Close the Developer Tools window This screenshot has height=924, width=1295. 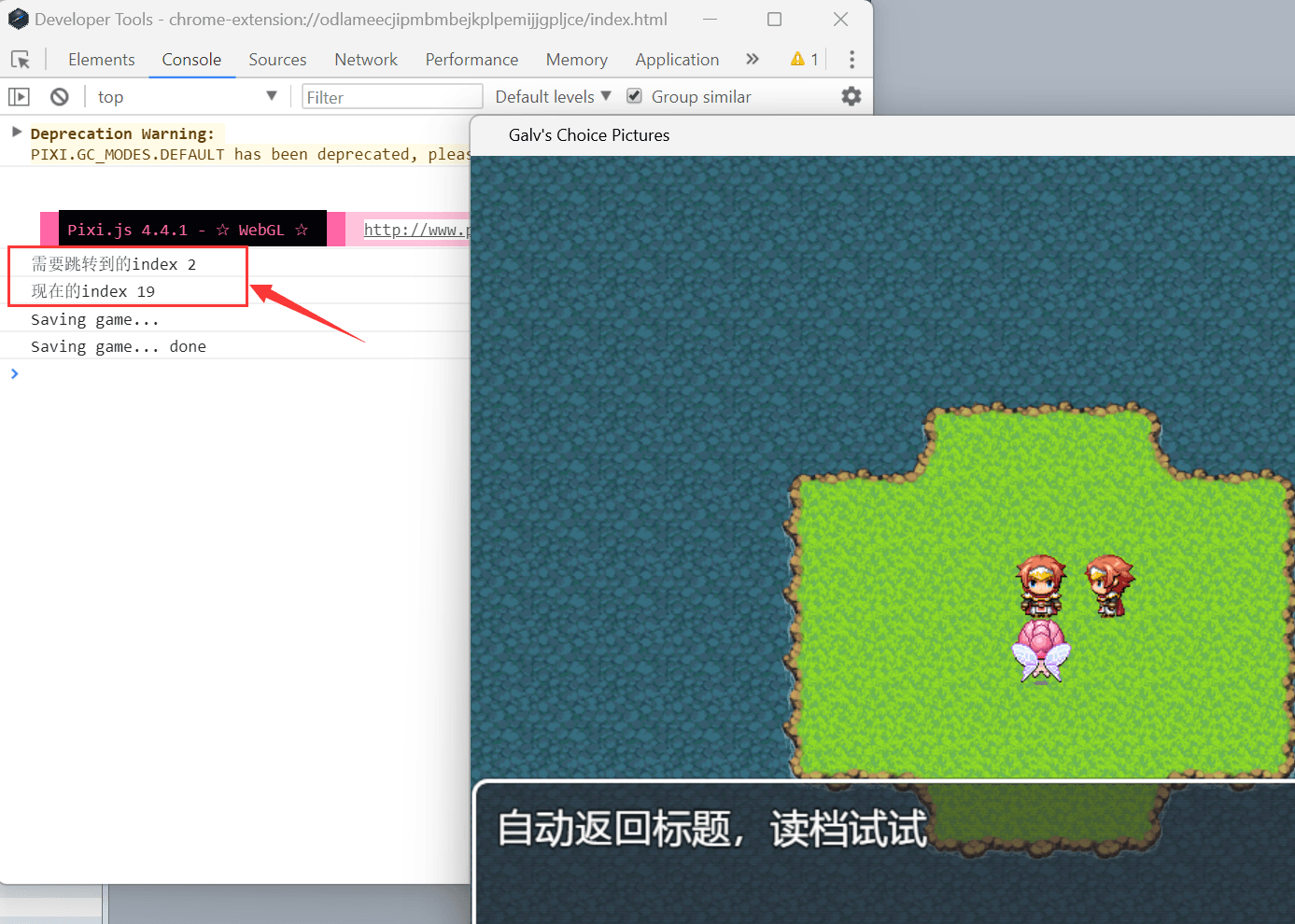(x=840, y=19)
